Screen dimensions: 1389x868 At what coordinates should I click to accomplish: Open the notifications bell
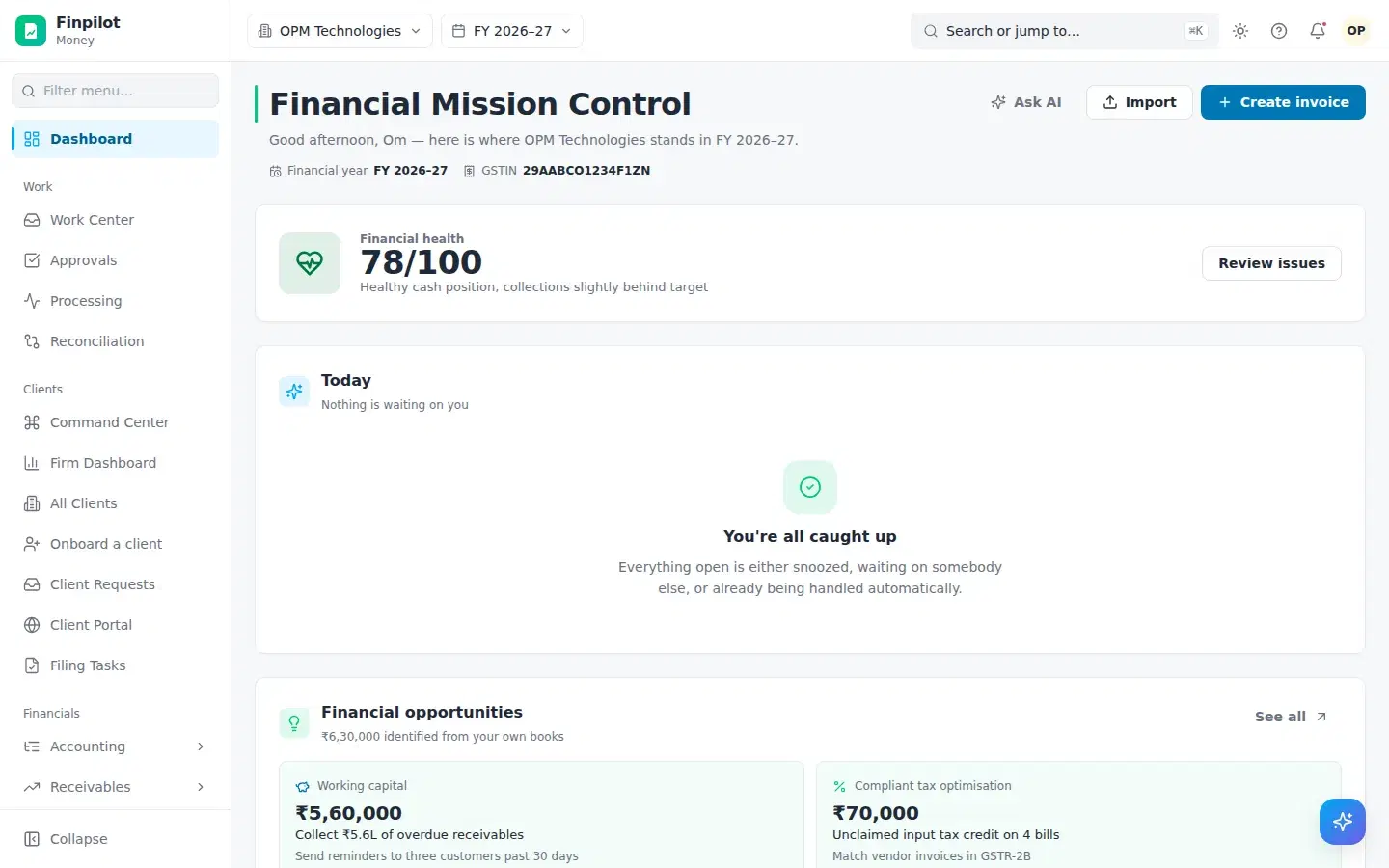[1318, 31]
